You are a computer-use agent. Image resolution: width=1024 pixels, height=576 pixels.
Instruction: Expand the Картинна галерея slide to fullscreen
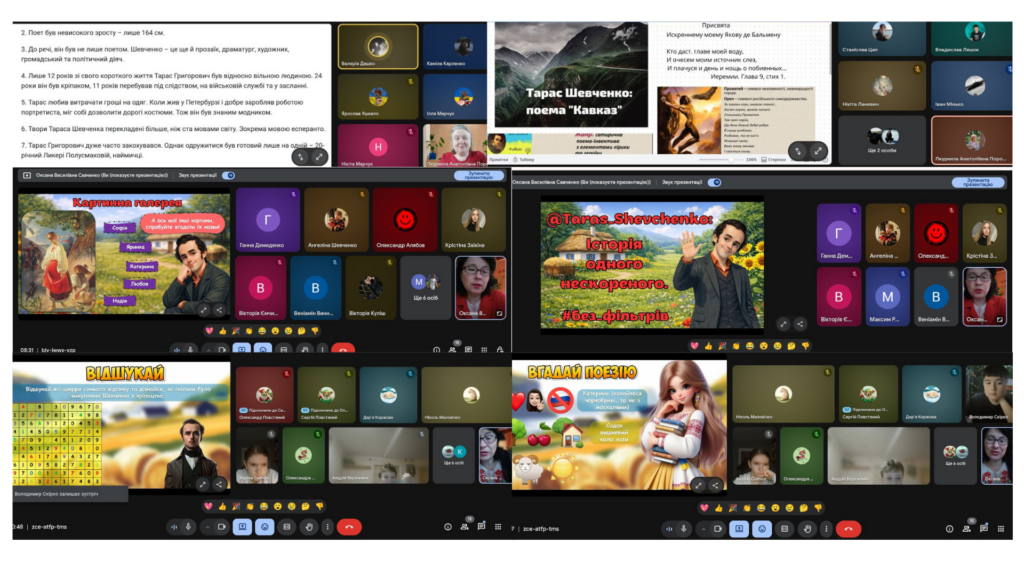204,310
